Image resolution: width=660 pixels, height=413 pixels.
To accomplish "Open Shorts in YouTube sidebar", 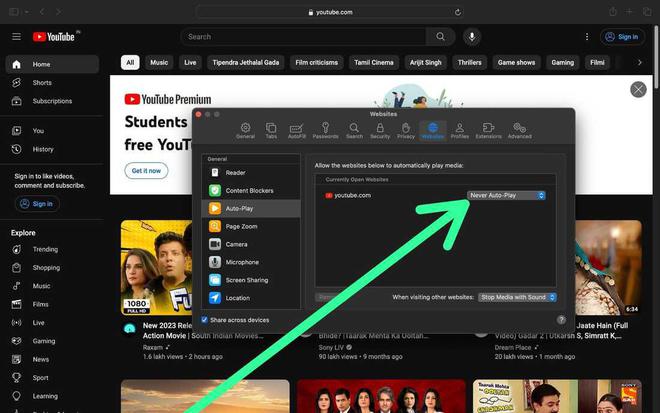I will click(x=53, y=83).
